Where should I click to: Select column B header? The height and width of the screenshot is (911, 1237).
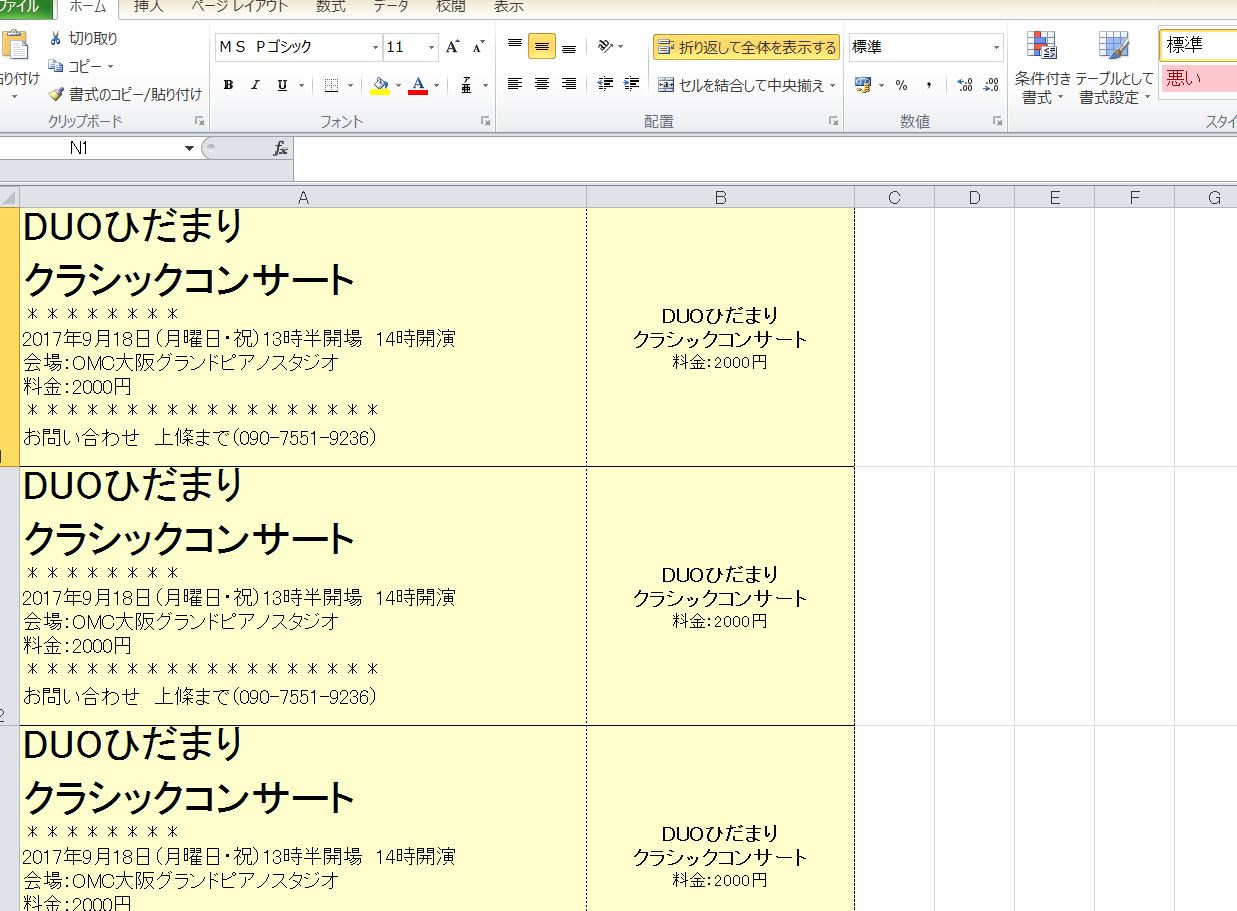(x=720, y=197)
